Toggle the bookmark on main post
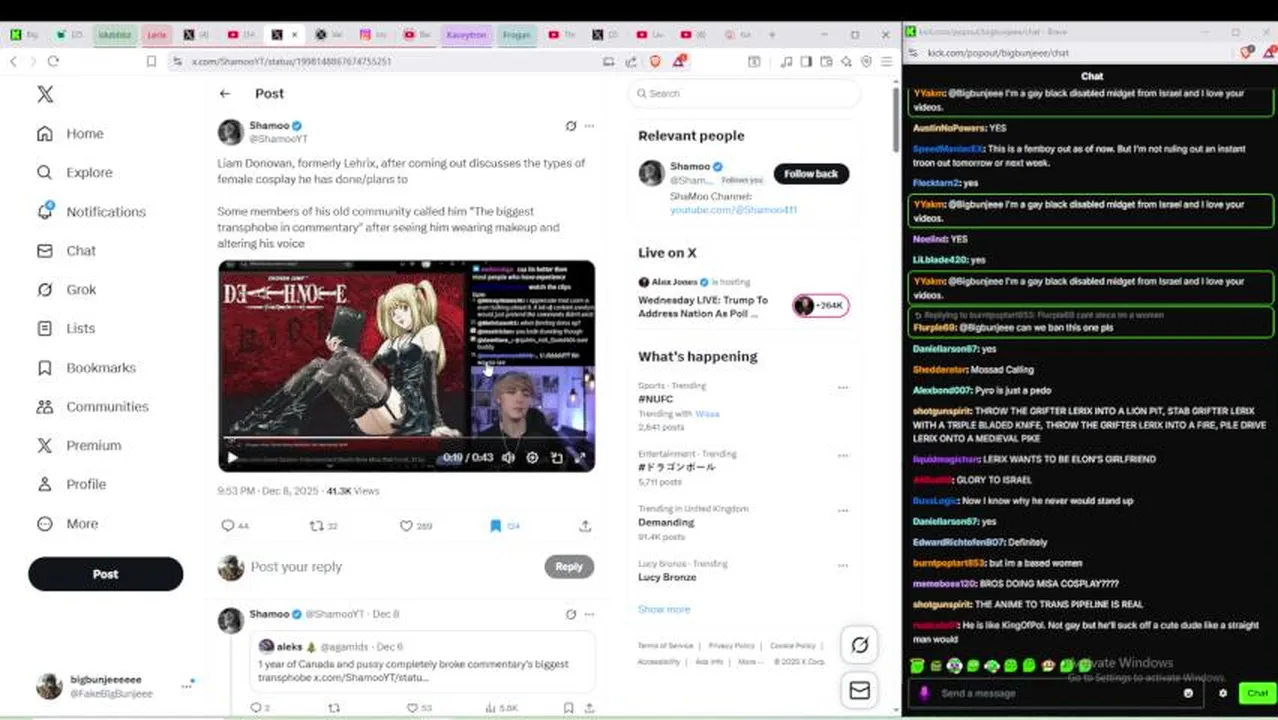This screenshot has width=1278, height=720. (x=495, y=525)
